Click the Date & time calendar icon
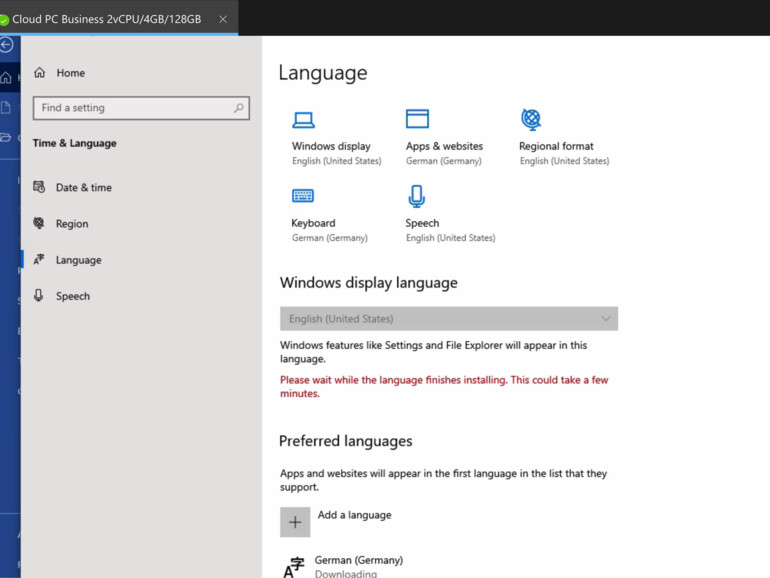770x578 pixels. coord(39,187)
